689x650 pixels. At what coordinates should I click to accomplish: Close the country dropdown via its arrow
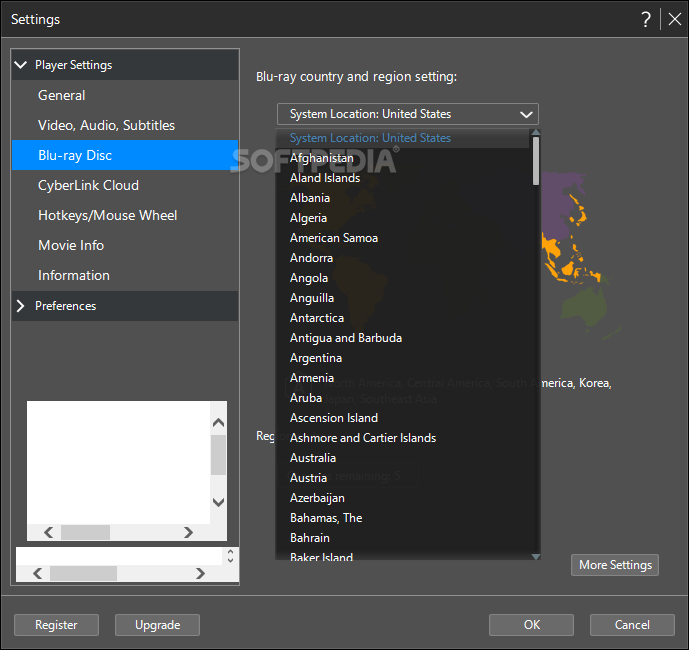tap(526, 115)
